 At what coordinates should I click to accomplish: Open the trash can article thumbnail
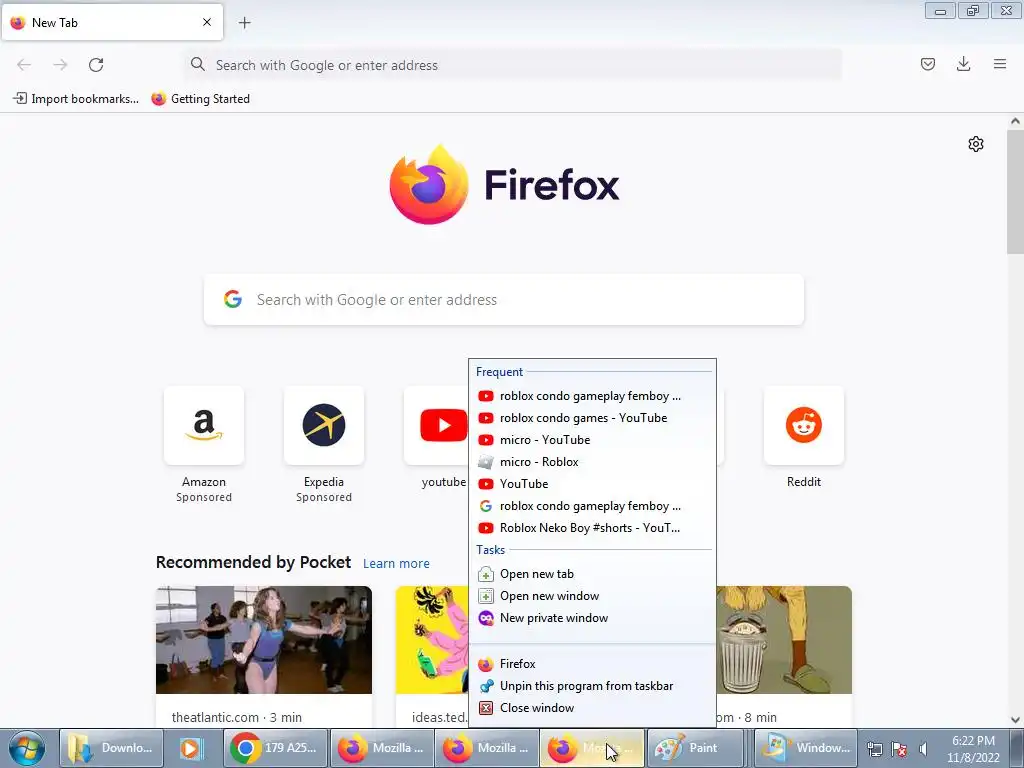[x=784, y=640]
